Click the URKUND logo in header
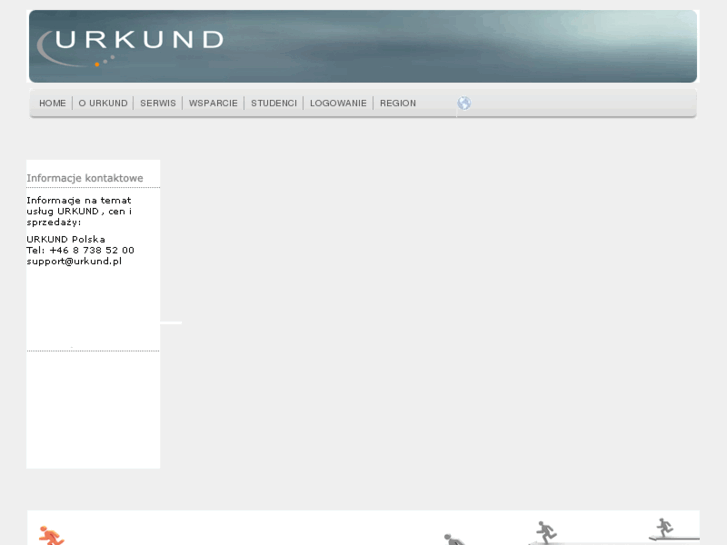This screenshot has height=545, width=727. [130, 48]
